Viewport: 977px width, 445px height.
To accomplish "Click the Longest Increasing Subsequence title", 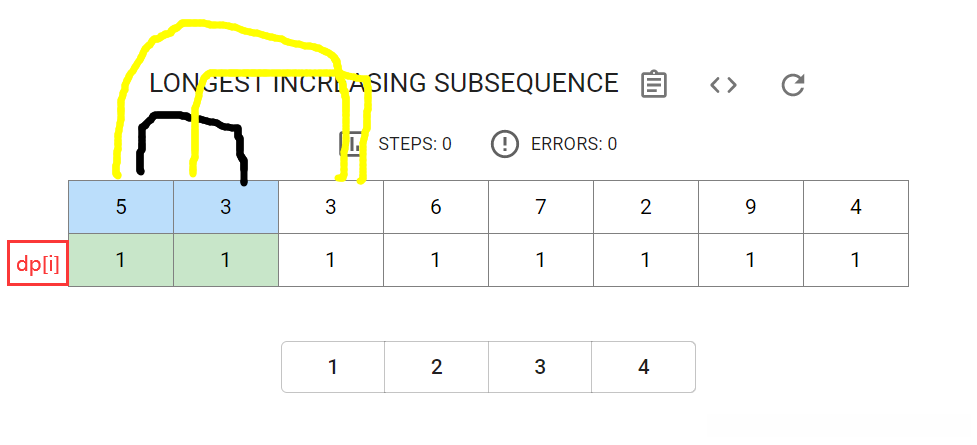I will click(x=383, y=84).
